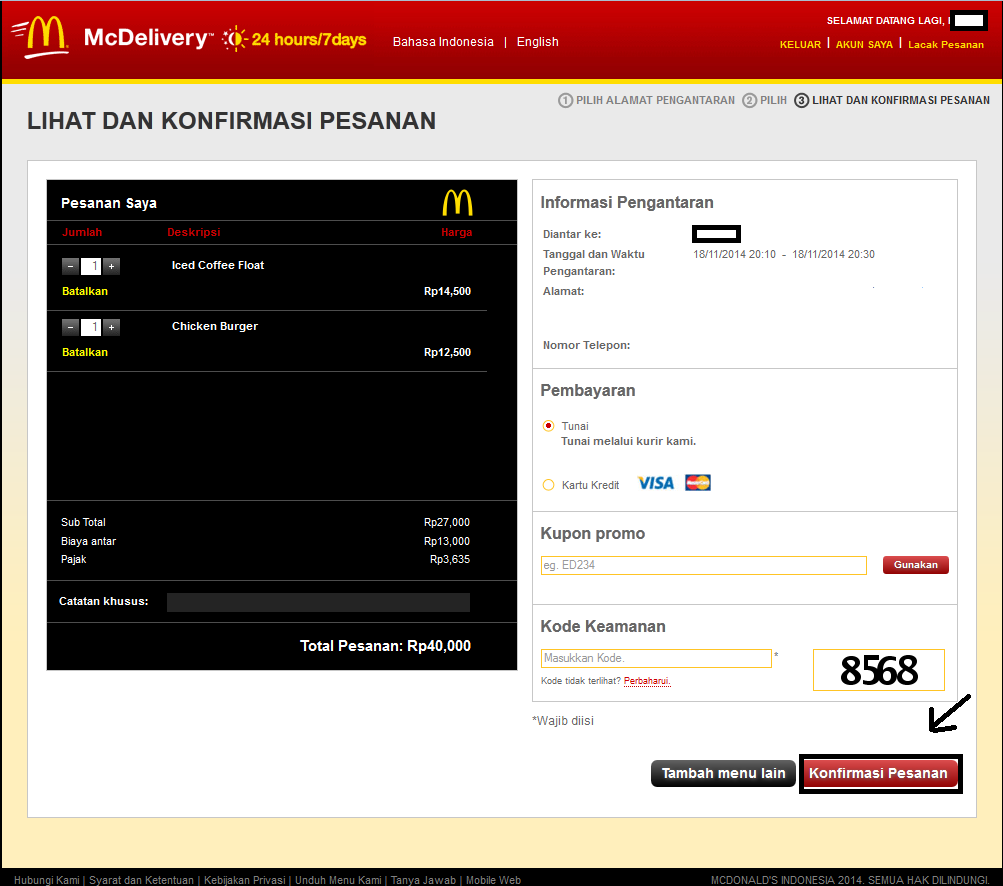
Task: Click minus icon to decrease Chicken Burger
Action: pyautogui.click(x=69, y=327)
